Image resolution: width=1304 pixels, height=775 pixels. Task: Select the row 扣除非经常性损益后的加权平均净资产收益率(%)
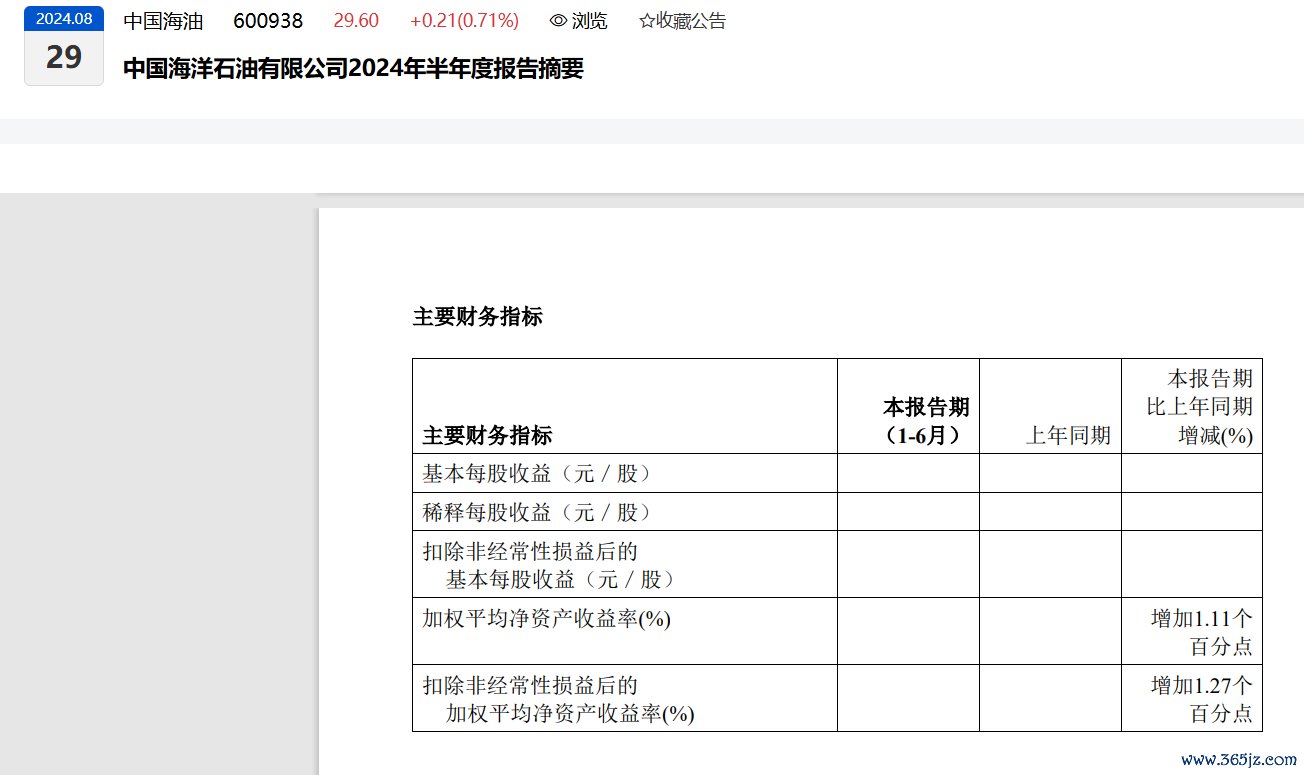pos(837,699)
